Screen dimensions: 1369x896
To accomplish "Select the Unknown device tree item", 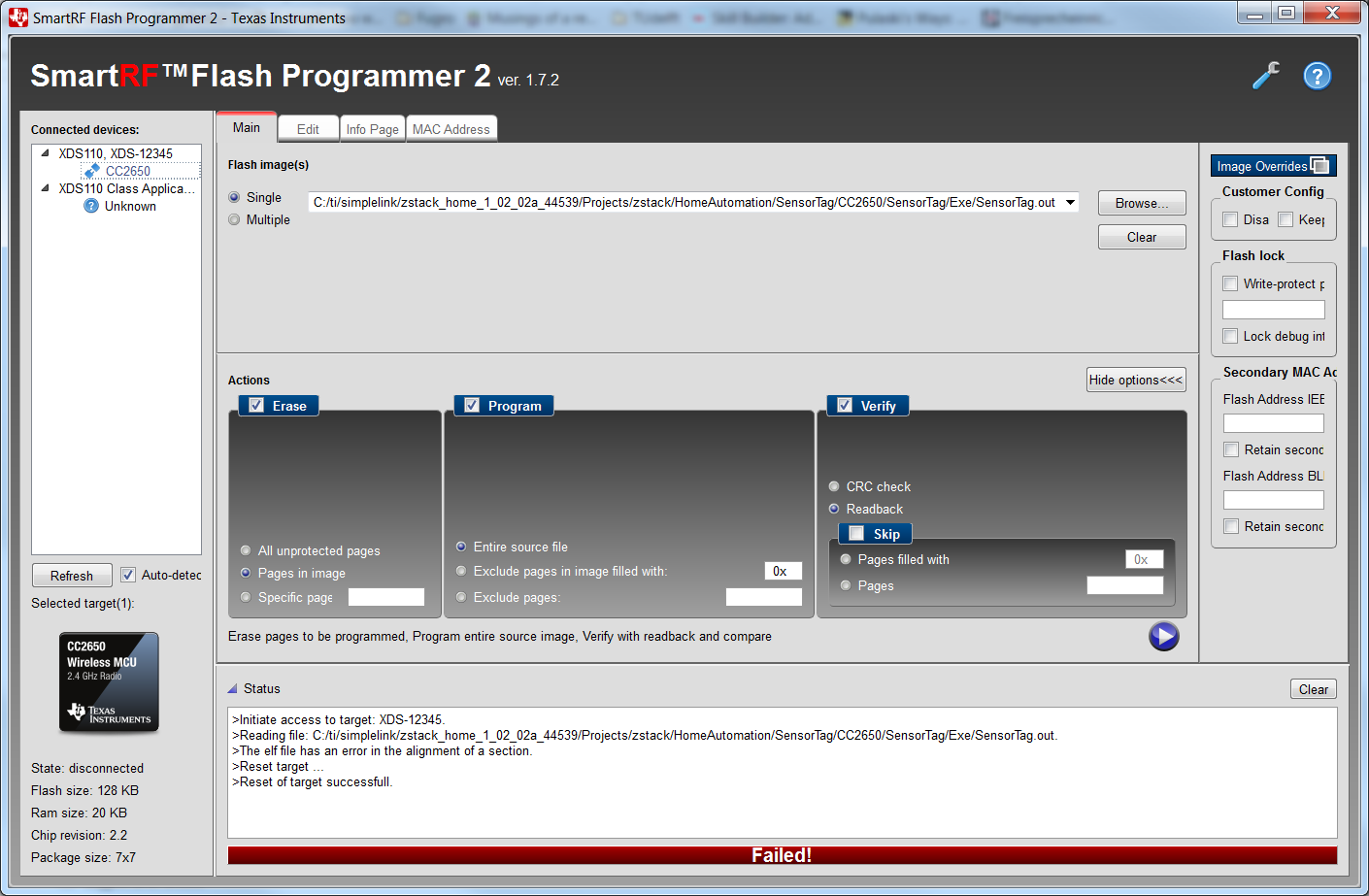I will [130, 206].
